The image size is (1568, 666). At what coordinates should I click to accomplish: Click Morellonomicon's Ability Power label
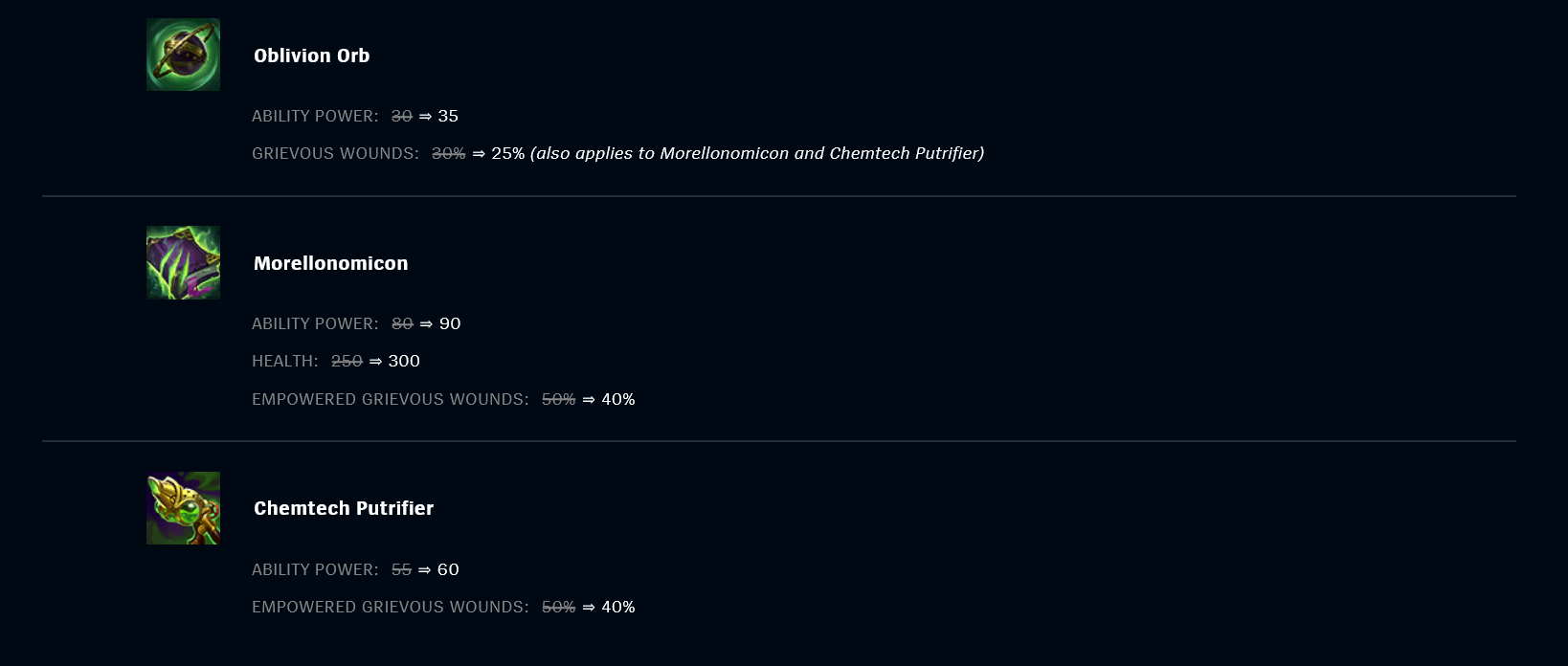coord(315,323)
